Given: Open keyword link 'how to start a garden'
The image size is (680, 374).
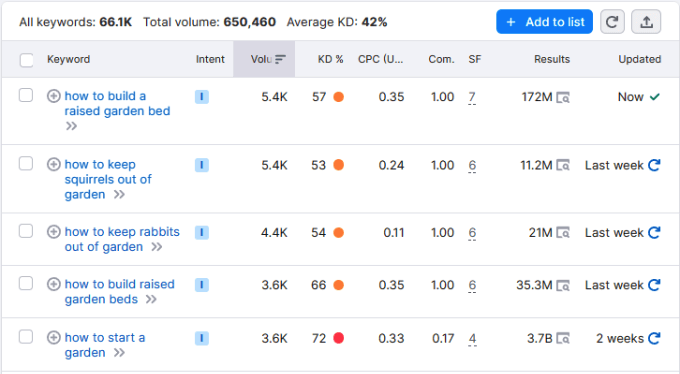Looking at the screenshot, I should point(105,345).
